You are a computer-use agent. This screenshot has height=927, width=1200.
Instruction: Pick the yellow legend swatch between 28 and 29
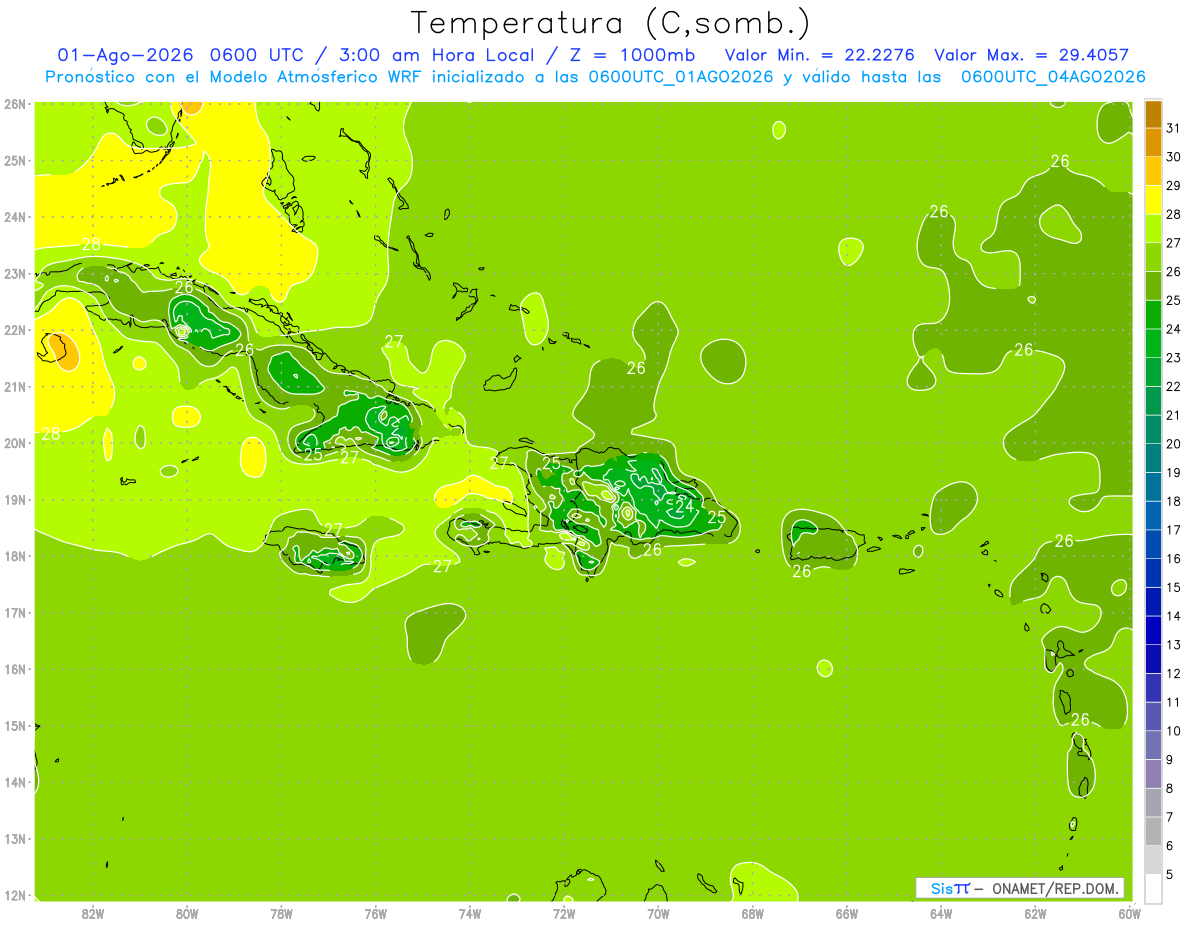point(1153,200)
